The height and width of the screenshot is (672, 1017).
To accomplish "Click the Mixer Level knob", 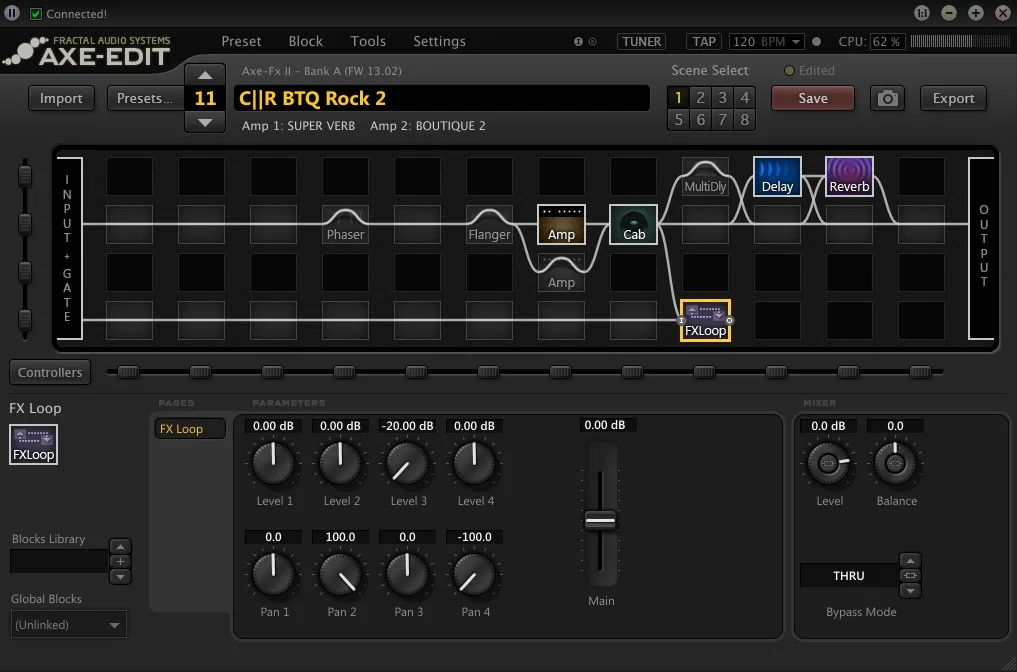I will pos(828,463).
